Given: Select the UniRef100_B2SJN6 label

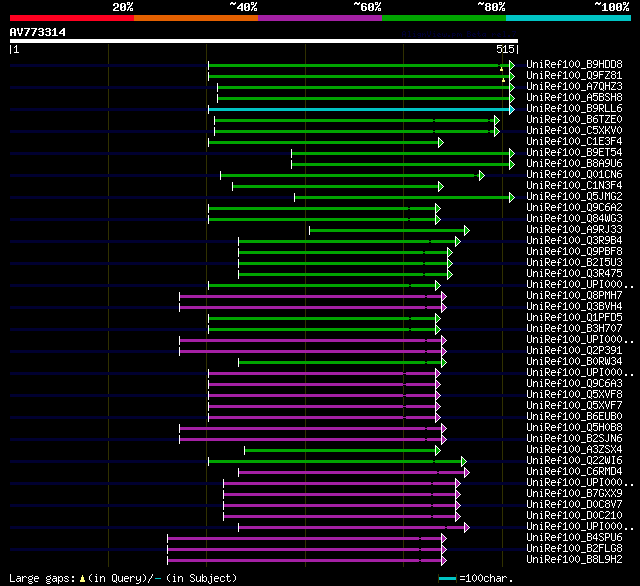Looking at the screenshot, I should click(x=574, y=439).
